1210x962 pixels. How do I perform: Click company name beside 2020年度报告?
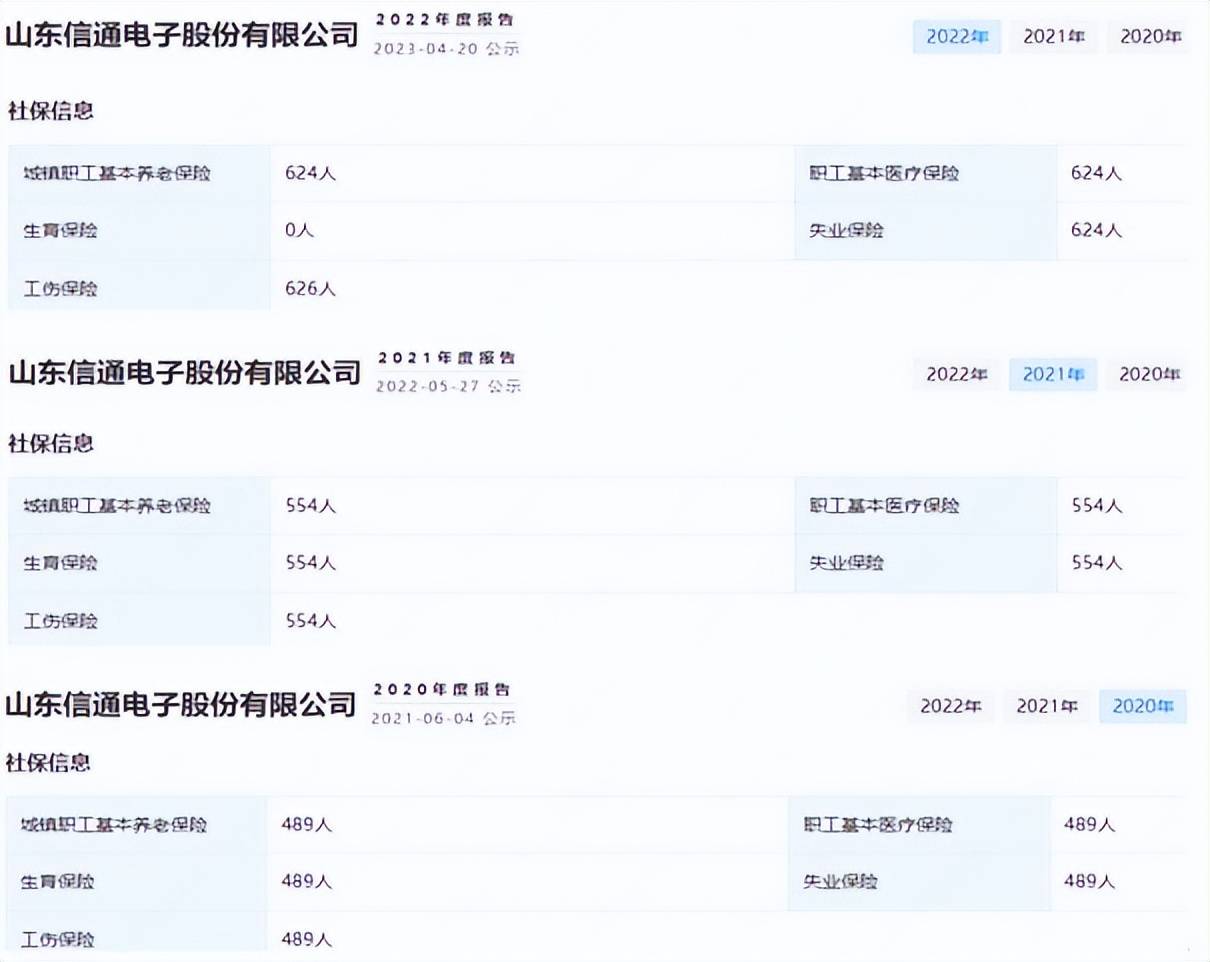click(181, 704)
